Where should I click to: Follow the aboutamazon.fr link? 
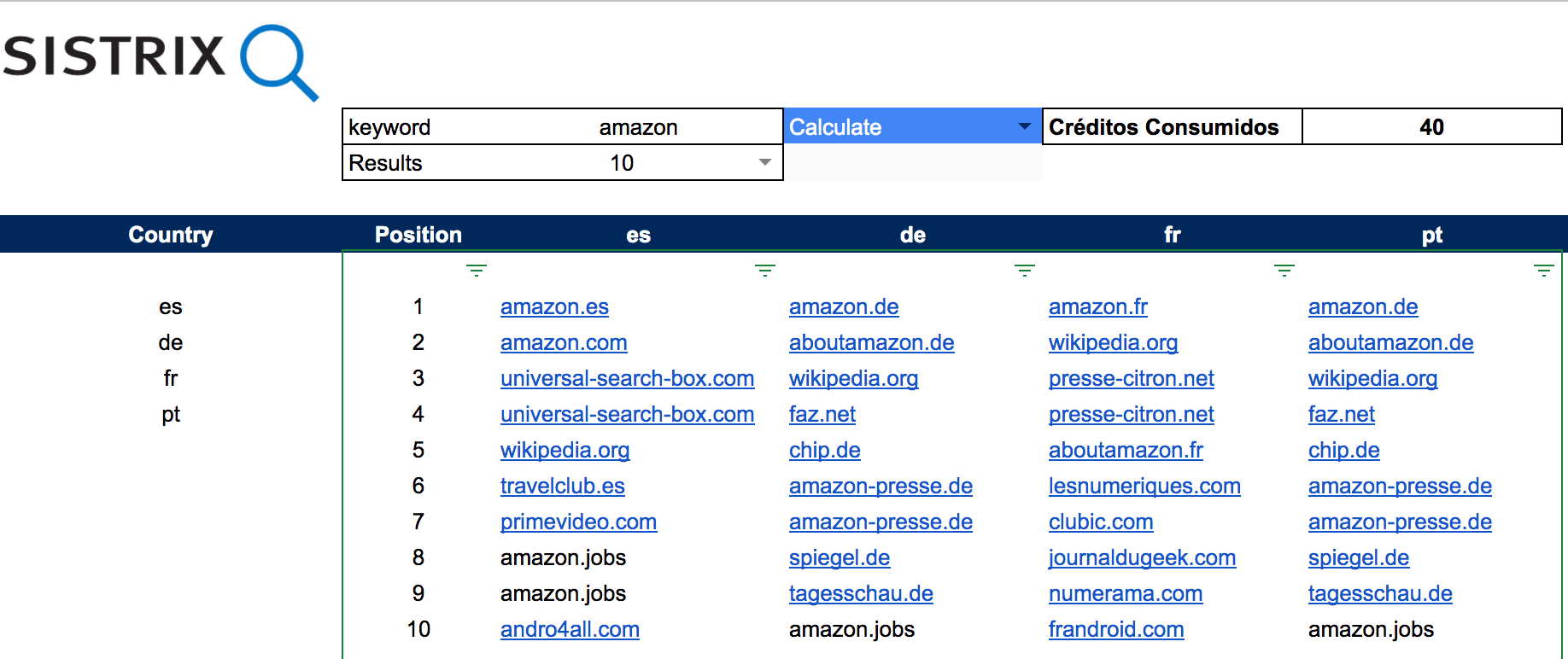click(1126, 450)
